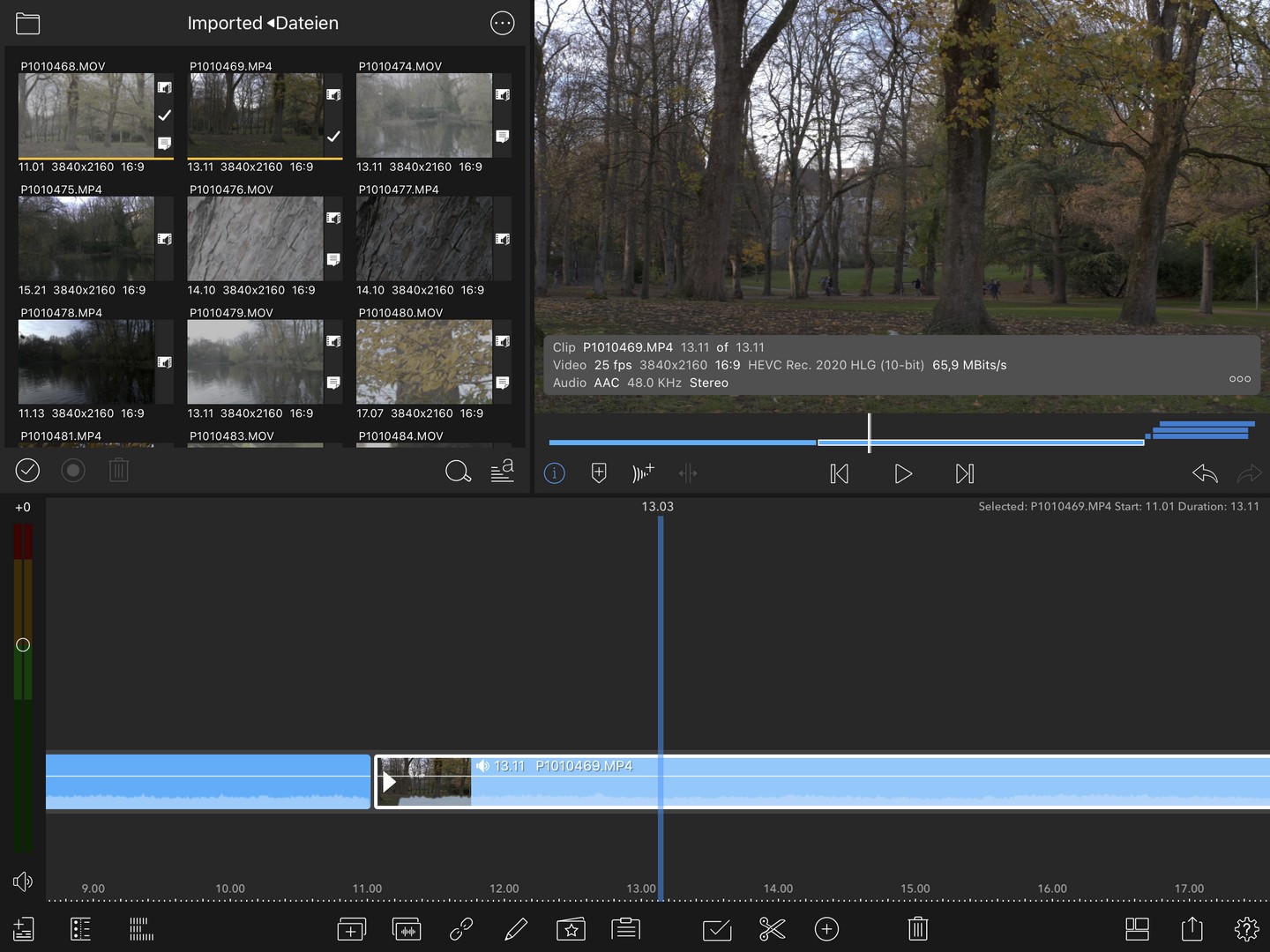Tap the scissors split icon
The height and width of the screenshot is (952, 1270).
pyautogui.click(x=772, y=929)
